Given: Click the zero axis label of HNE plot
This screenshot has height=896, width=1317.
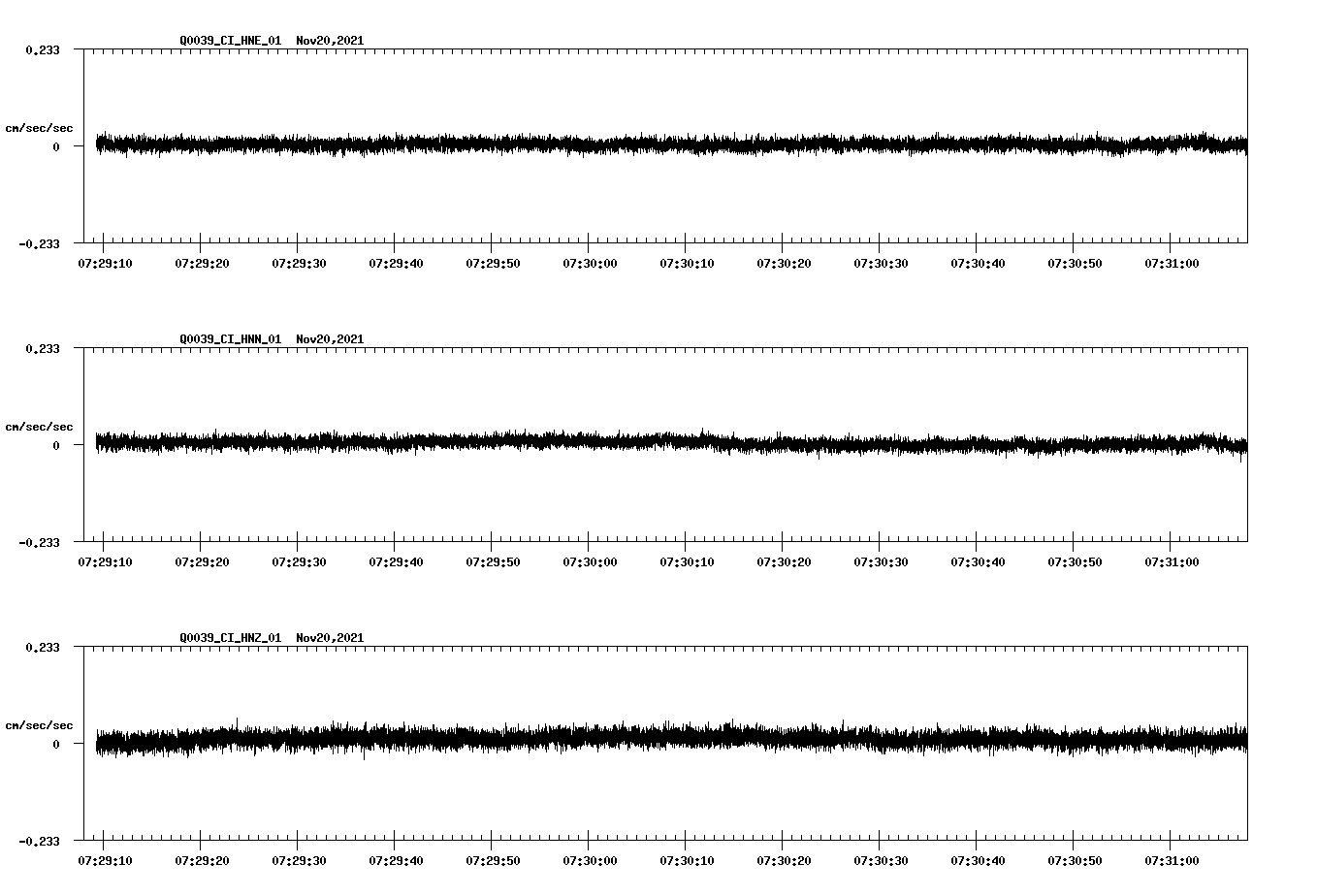Looking at the screenshot, I should tap(56, 146).
